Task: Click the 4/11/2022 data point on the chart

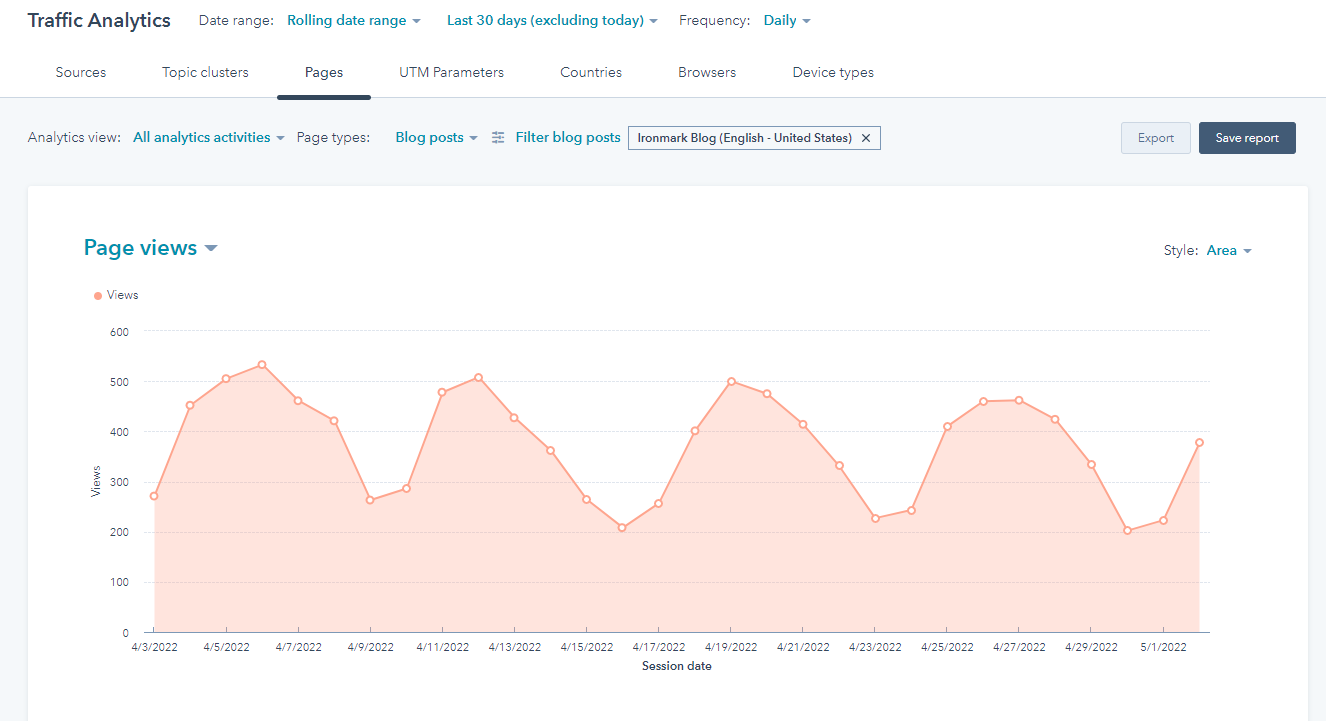Action: pos(442,392)
